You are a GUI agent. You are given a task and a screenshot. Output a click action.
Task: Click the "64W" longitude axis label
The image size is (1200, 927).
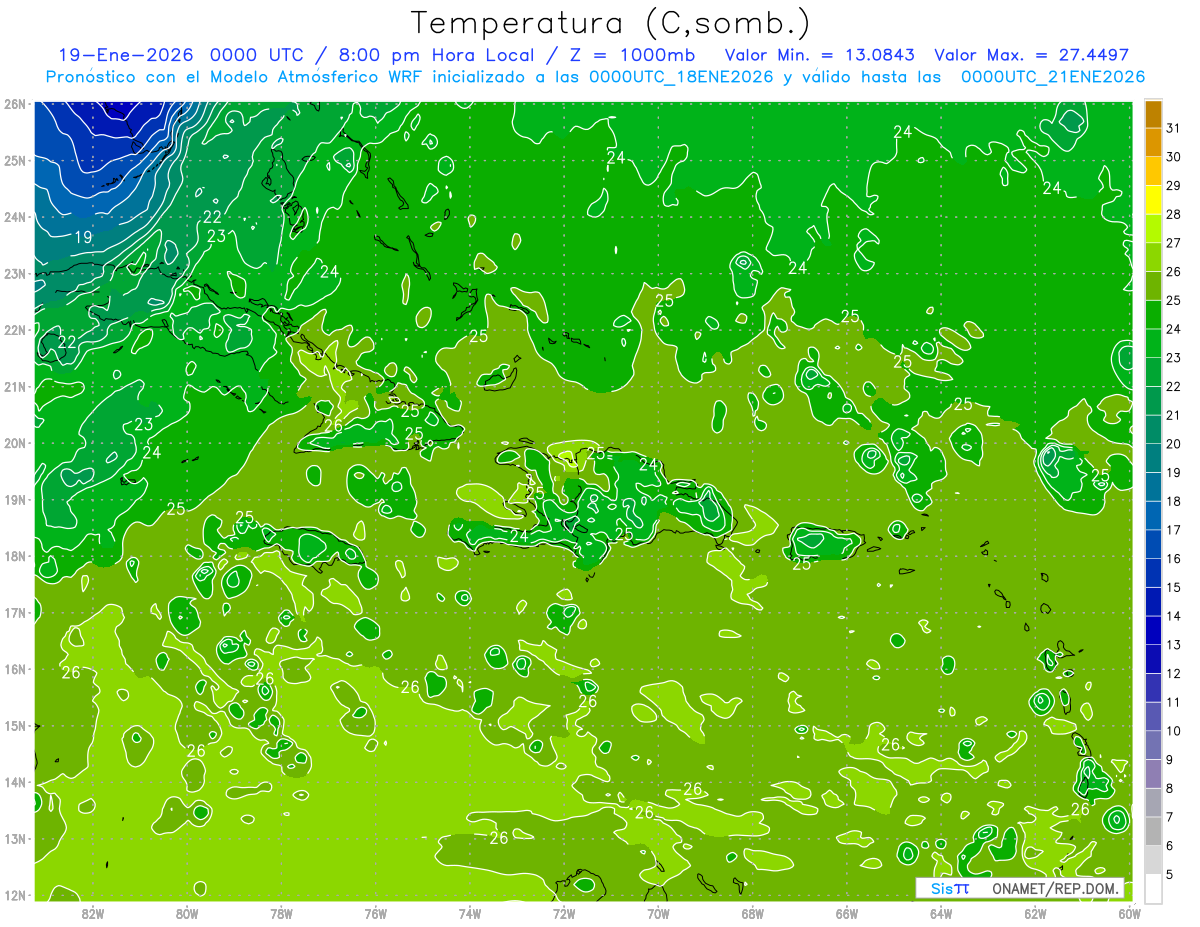(941, 912)
